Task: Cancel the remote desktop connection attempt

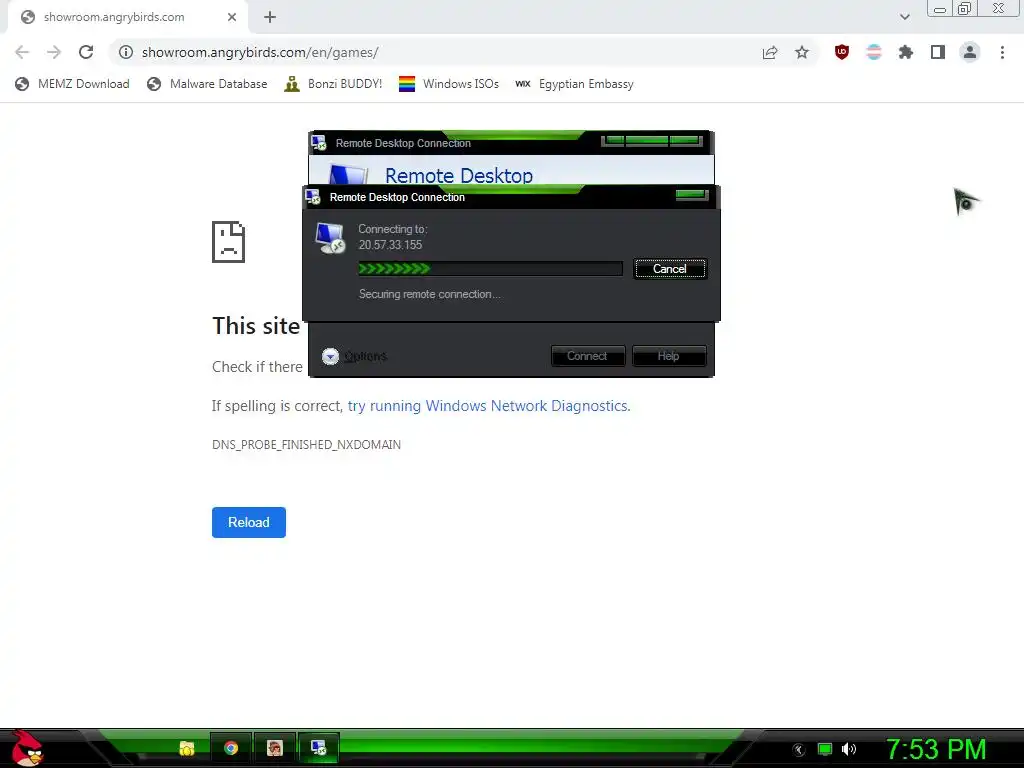Action: tap(670, 269)
